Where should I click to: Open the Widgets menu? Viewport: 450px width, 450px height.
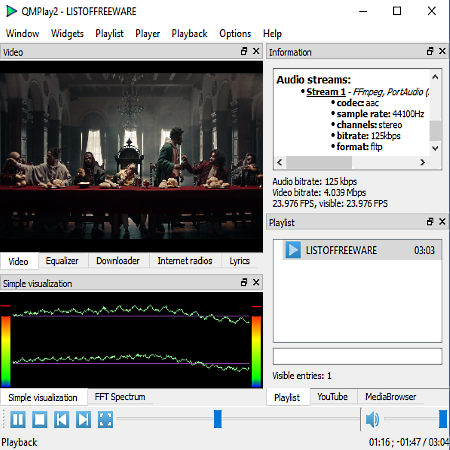point(67,34)
